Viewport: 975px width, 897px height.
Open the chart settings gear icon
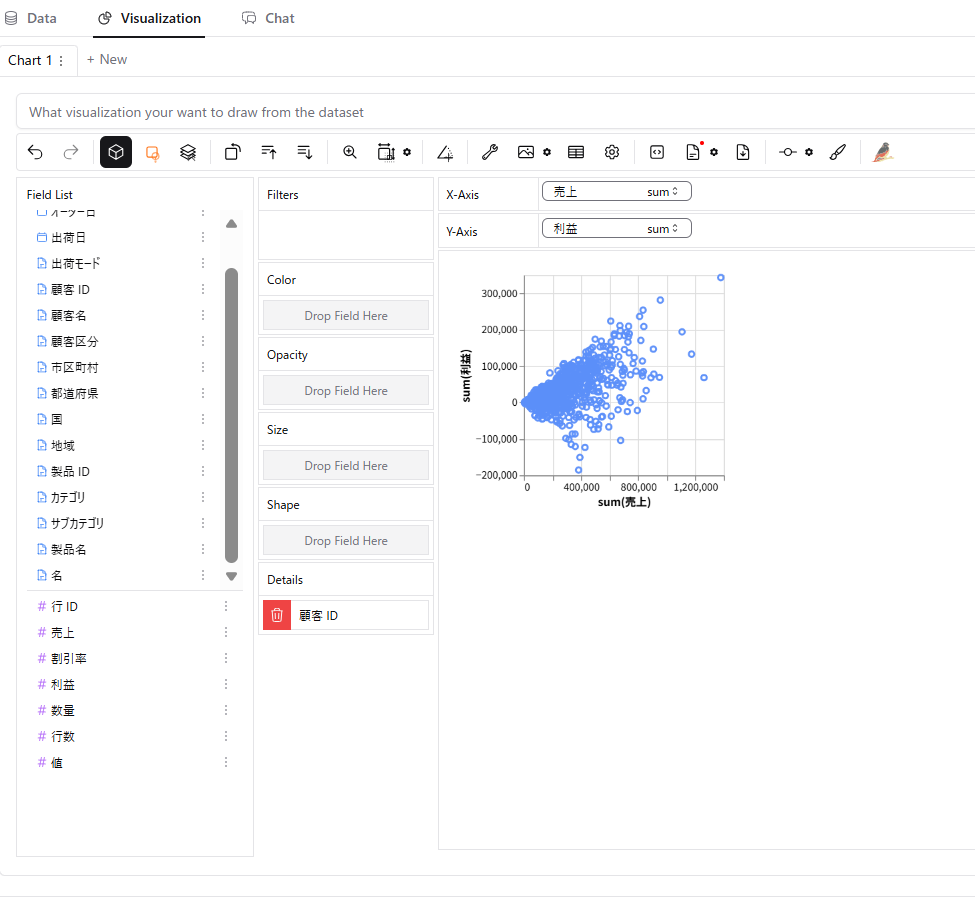[611, 151]
